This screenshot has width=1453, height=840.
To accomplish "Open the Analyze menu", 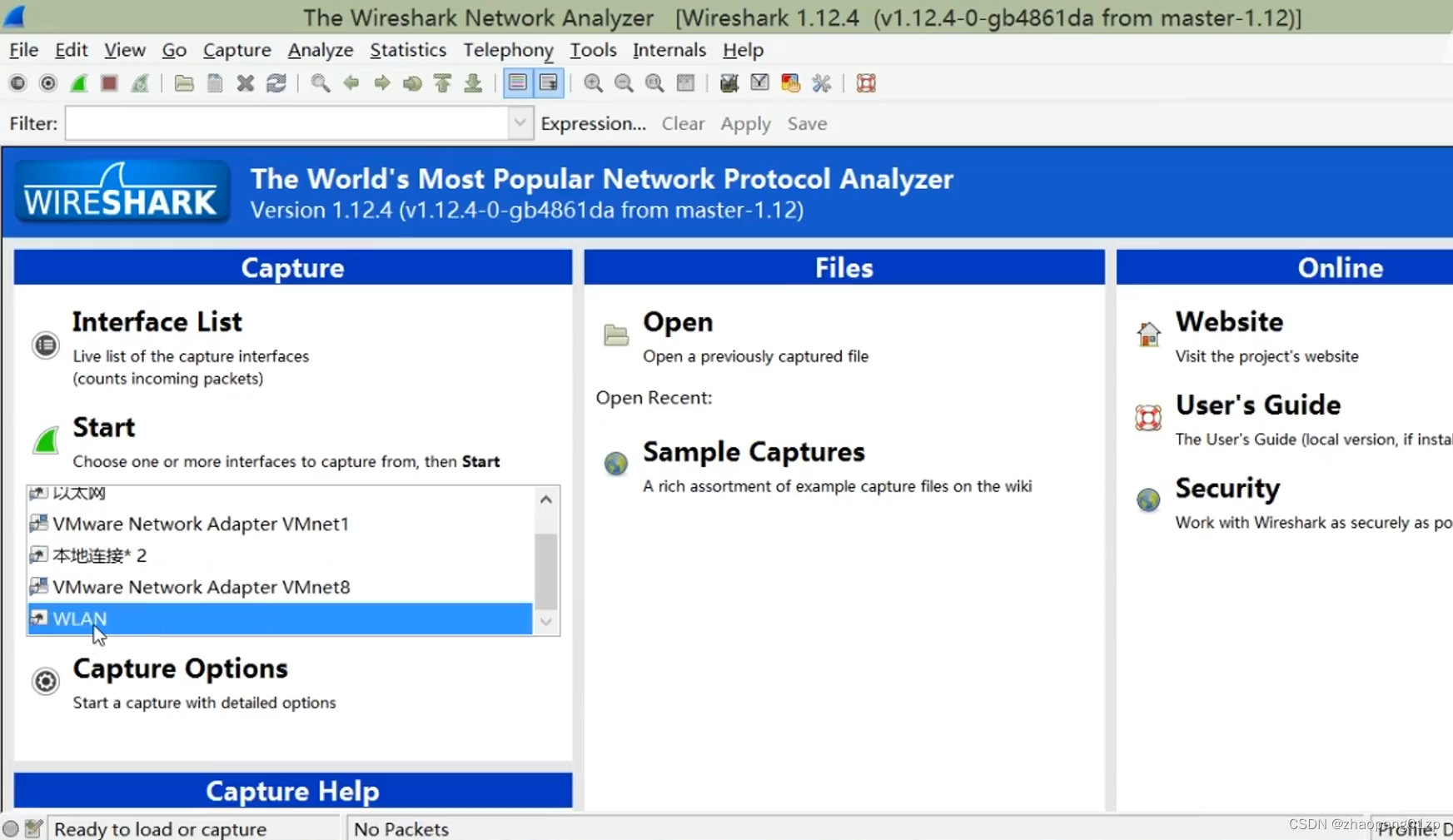I will (321, 50).
